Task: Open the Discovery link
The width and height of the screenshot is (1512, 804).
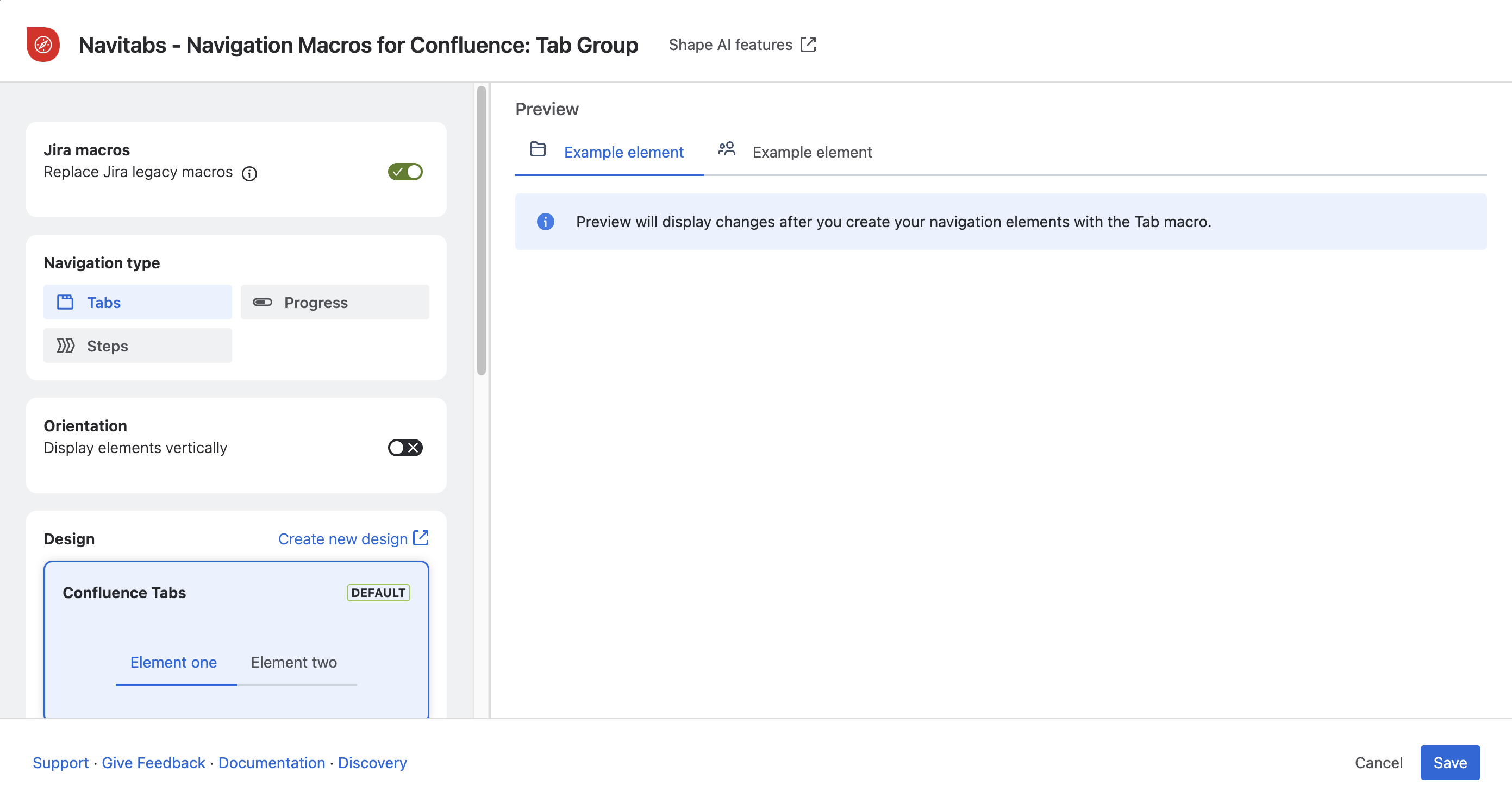Action: tap(372, 762)
